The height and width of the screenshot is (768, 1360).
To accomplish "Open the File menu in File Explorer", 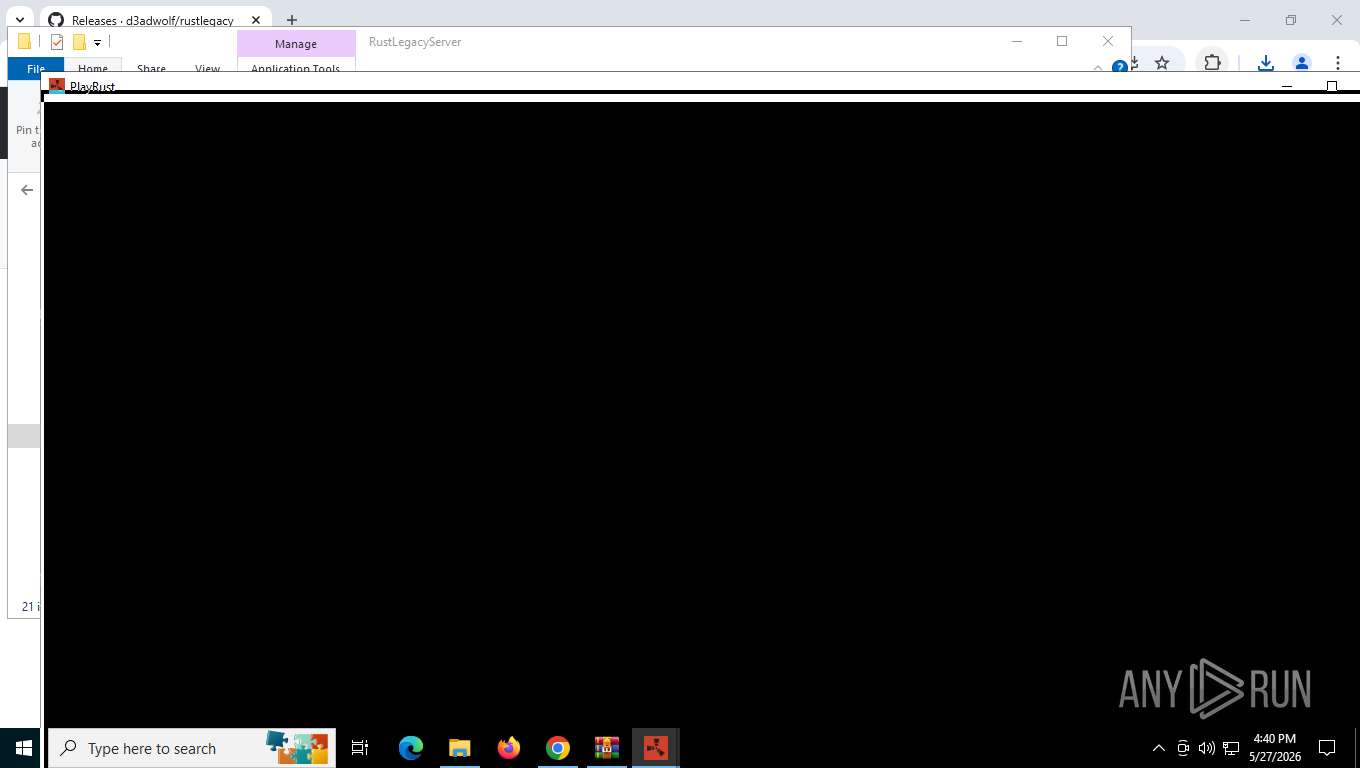I will click(35, 68).
